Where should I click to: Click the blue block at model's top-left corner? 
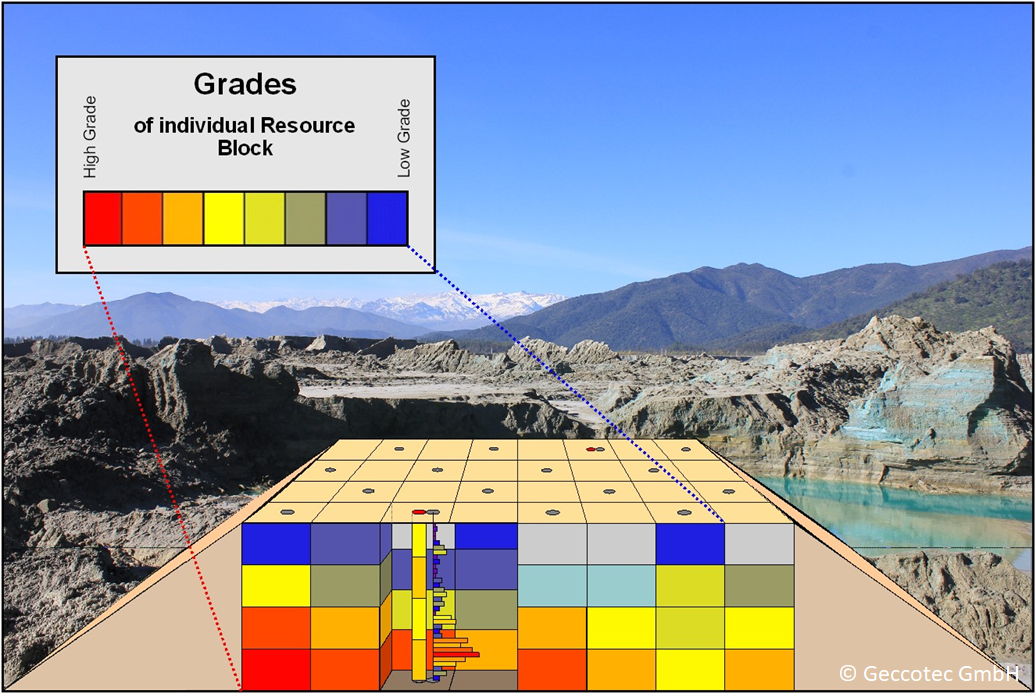click(x=276, y=544)
